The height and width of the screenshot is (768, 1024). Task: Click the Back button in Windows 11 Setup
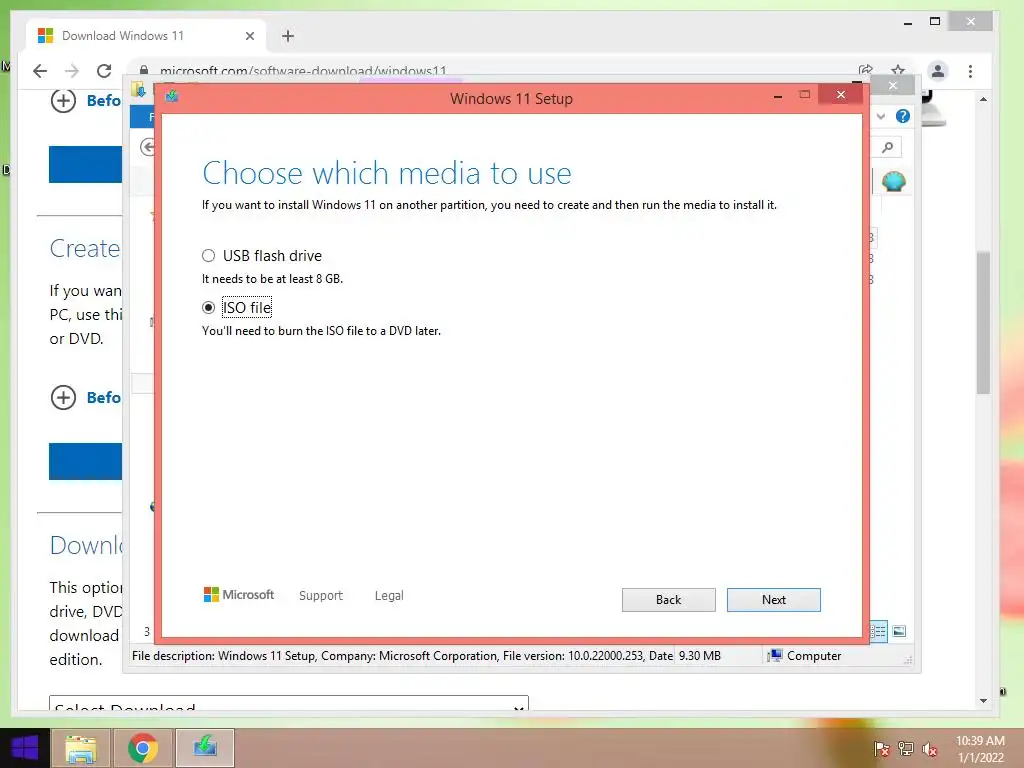668,600
